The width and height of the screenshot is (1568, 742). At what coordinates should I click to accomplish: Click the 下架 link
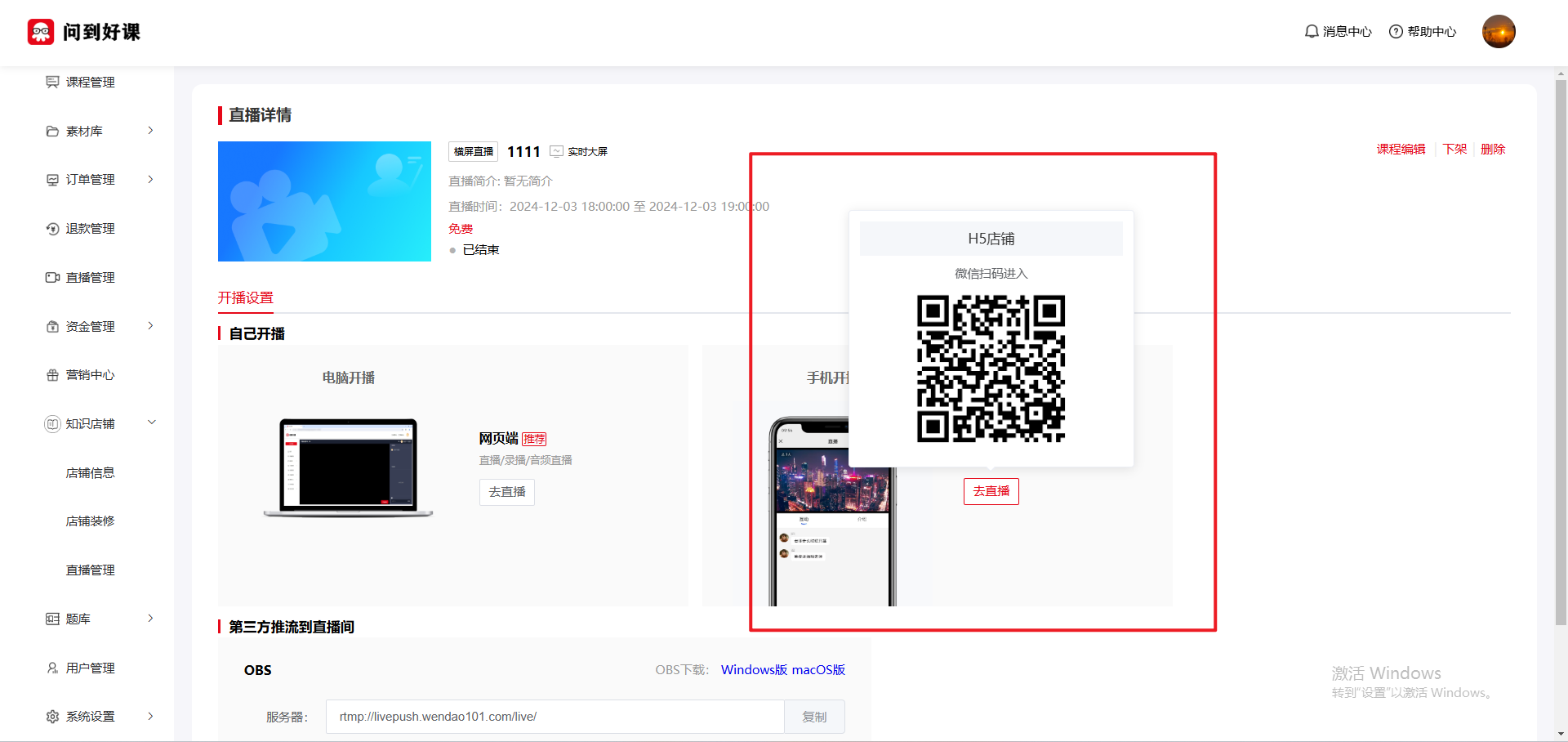1454,149
